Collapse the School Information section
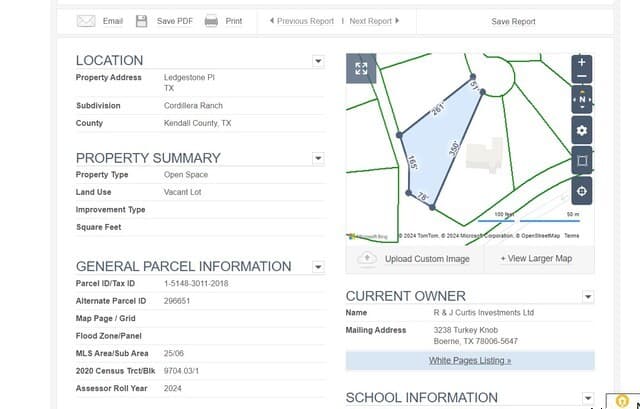 [588, 398]
